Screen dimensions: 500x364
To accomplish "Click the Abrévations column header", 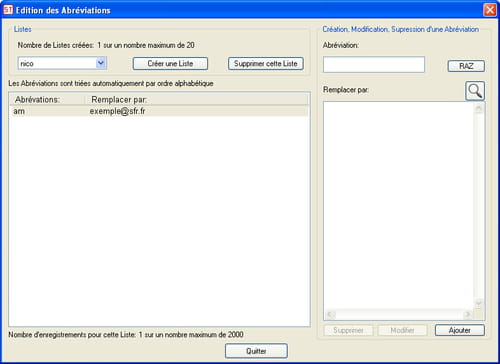I will [47, 100].
